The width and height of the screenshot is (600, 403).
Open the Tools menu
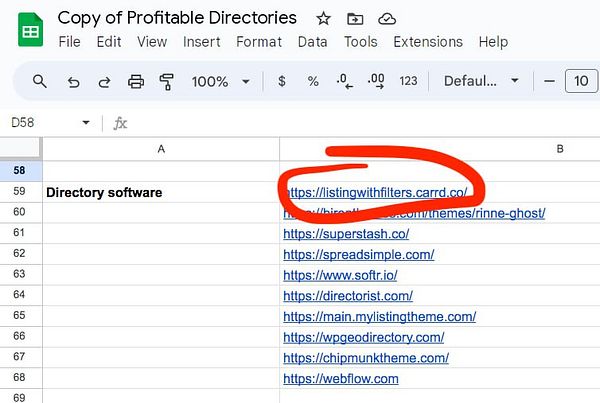pos(360,42)
